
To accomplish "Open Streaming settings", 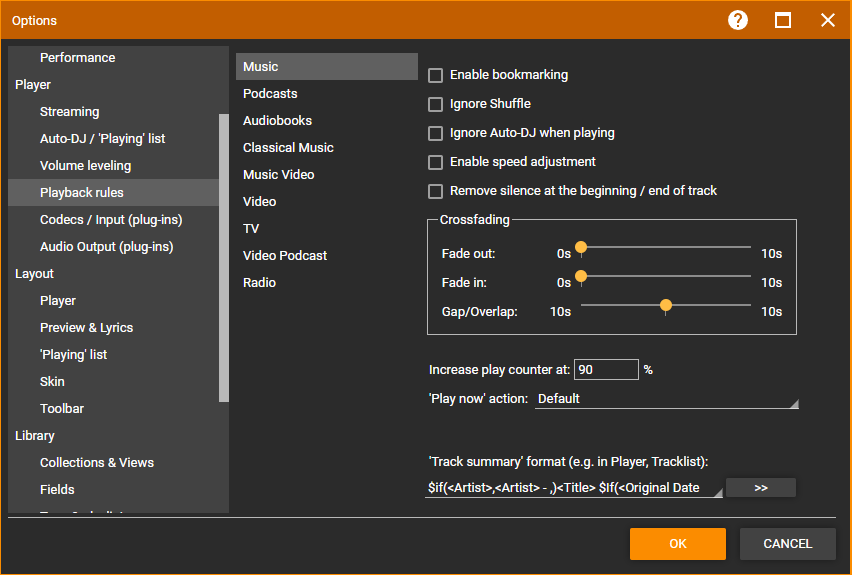I will tap(114, 111).
